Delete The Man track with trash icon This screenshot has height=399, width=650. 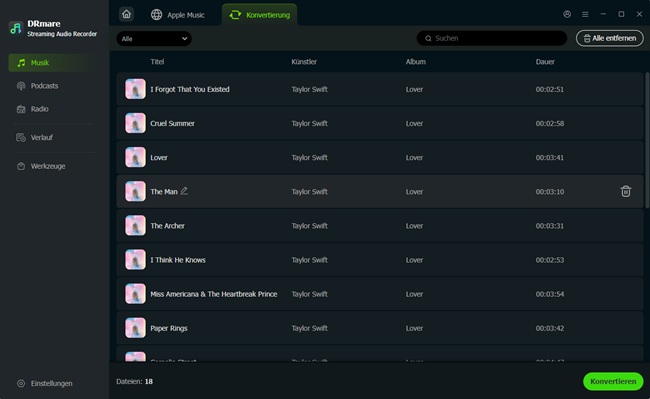pos(626,191)
